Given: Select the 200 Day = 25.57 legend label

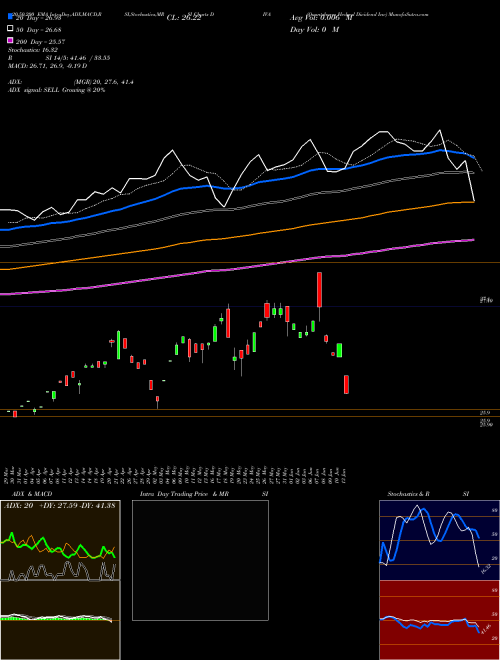Looking at the screenshot, I should 40,41.
